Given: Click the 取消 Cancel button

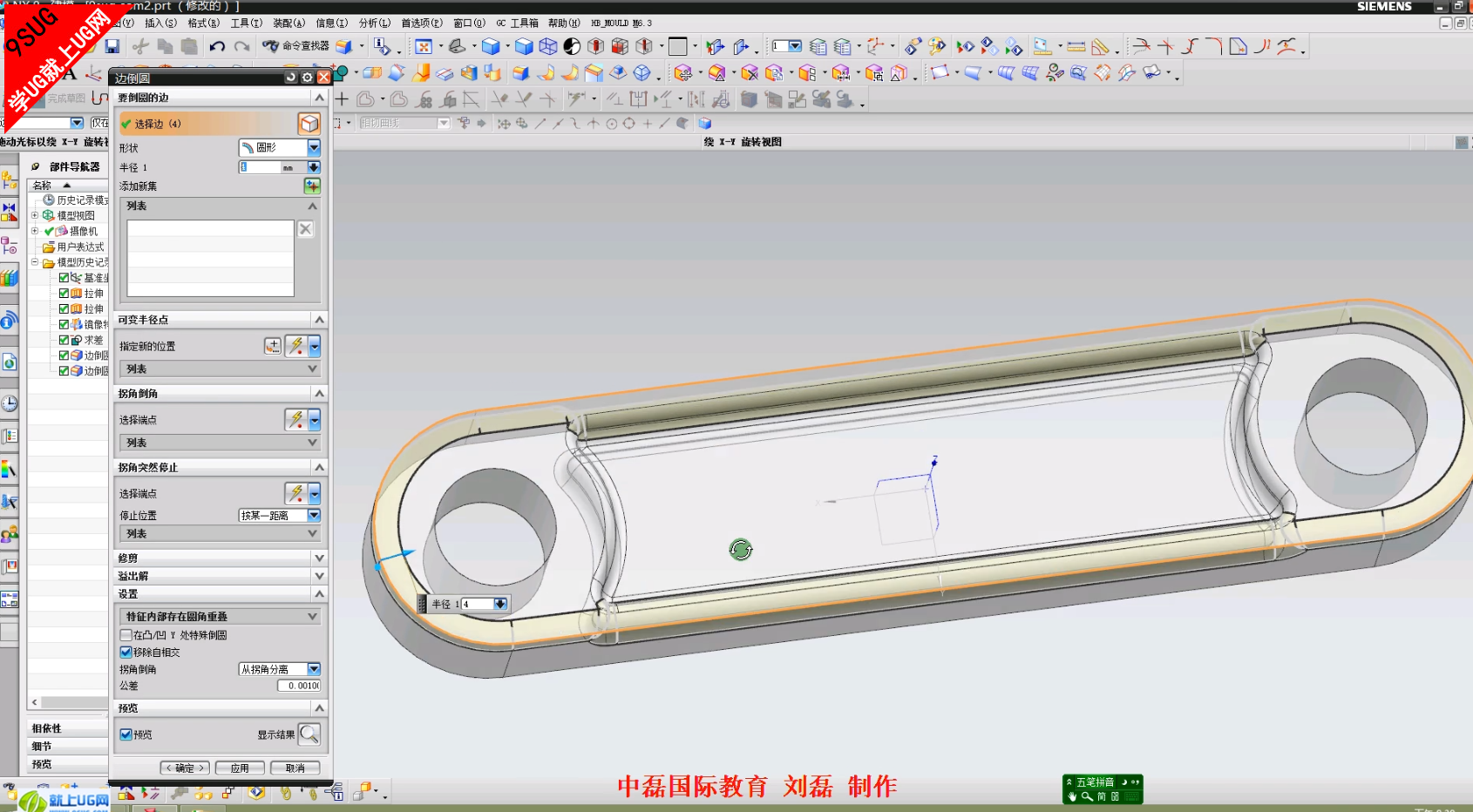Looking at the screenshot, I should coord(295,768).
